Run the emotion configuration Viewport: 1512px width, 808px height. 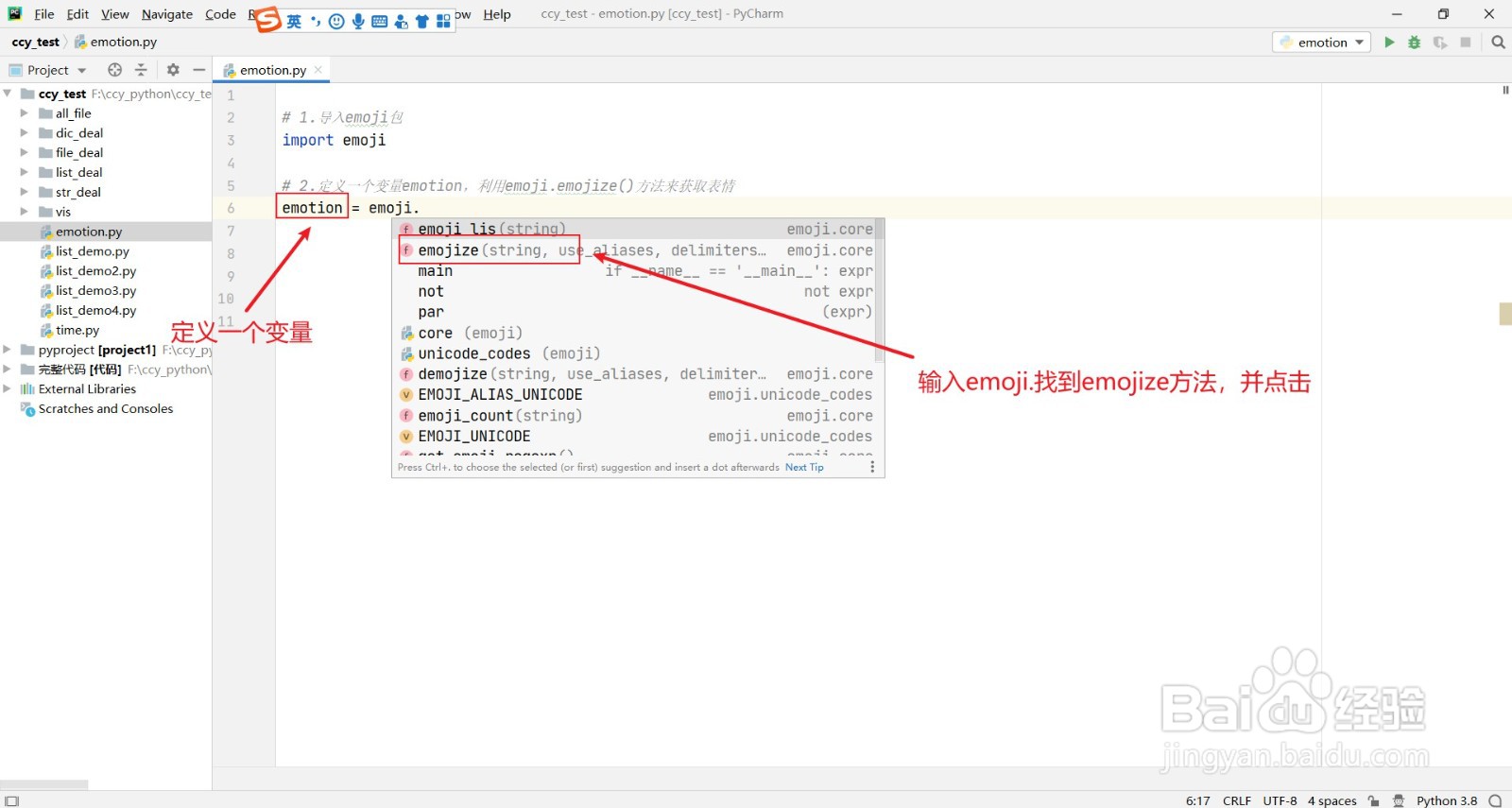pyautogui.click(x=1389, y=43)
